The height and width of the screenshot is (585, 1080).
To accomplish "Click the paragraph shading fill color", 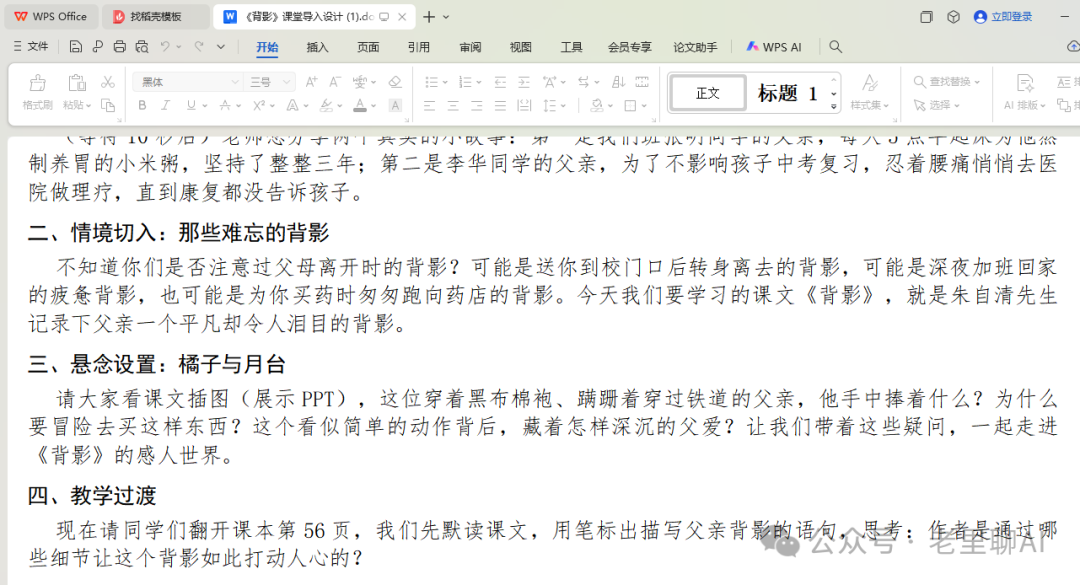I will pos(596,105).
